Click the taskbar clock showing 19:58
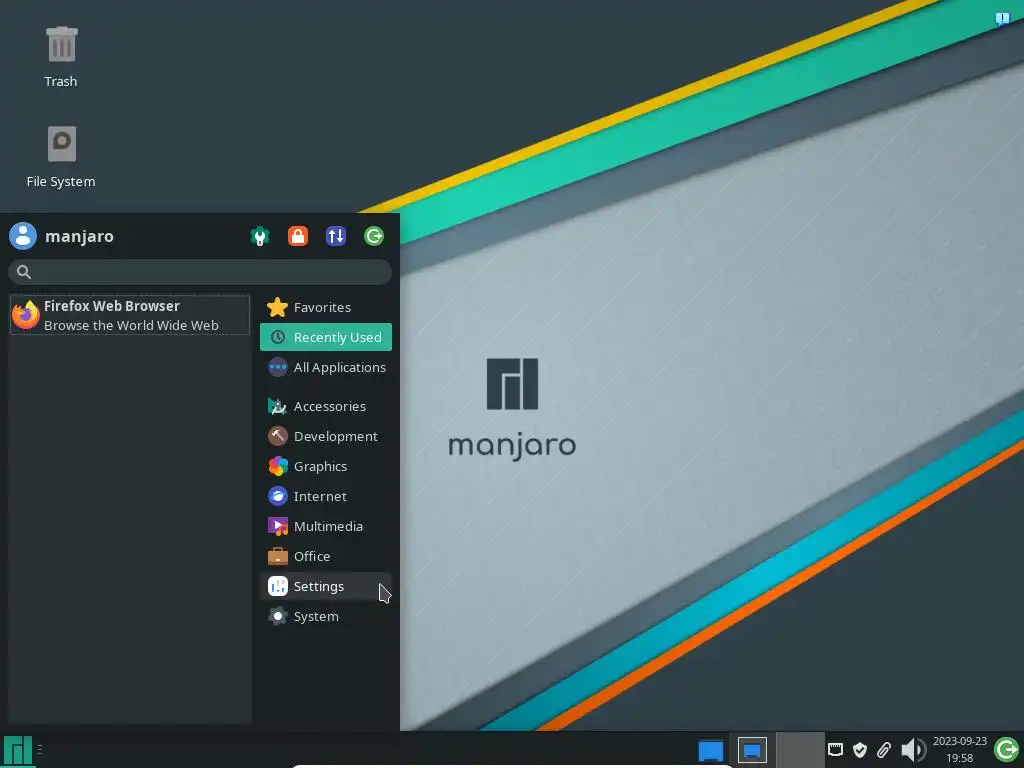 coord(959,750)
